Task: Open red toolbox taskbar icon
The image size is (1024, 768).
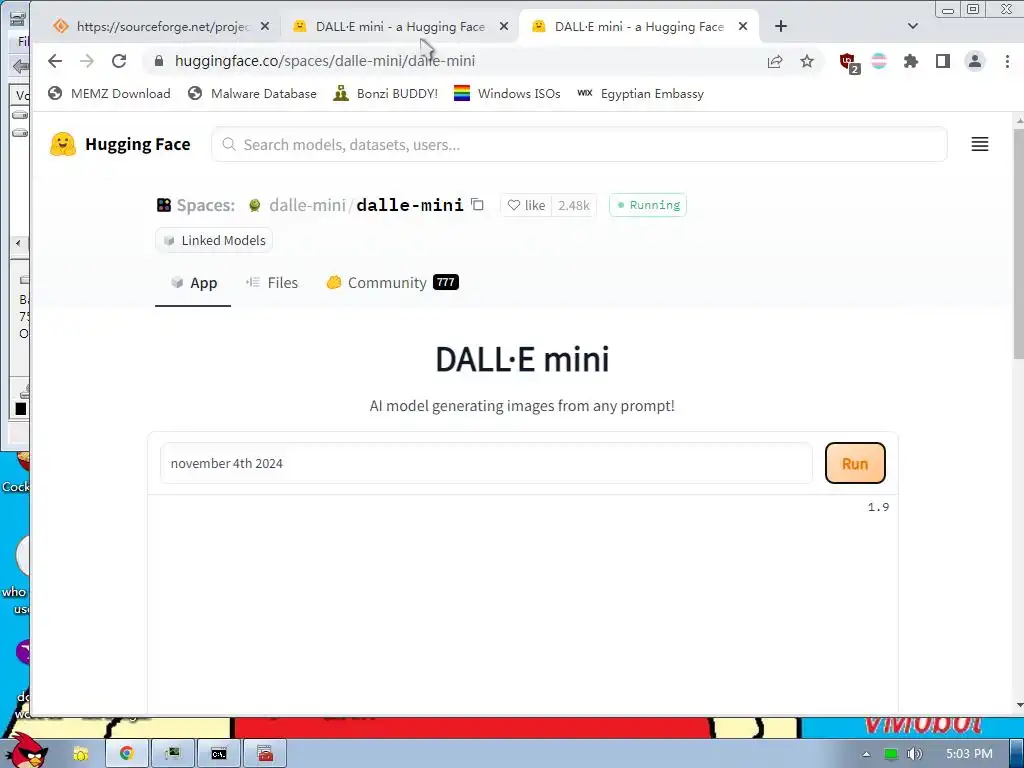Action: 265,754
